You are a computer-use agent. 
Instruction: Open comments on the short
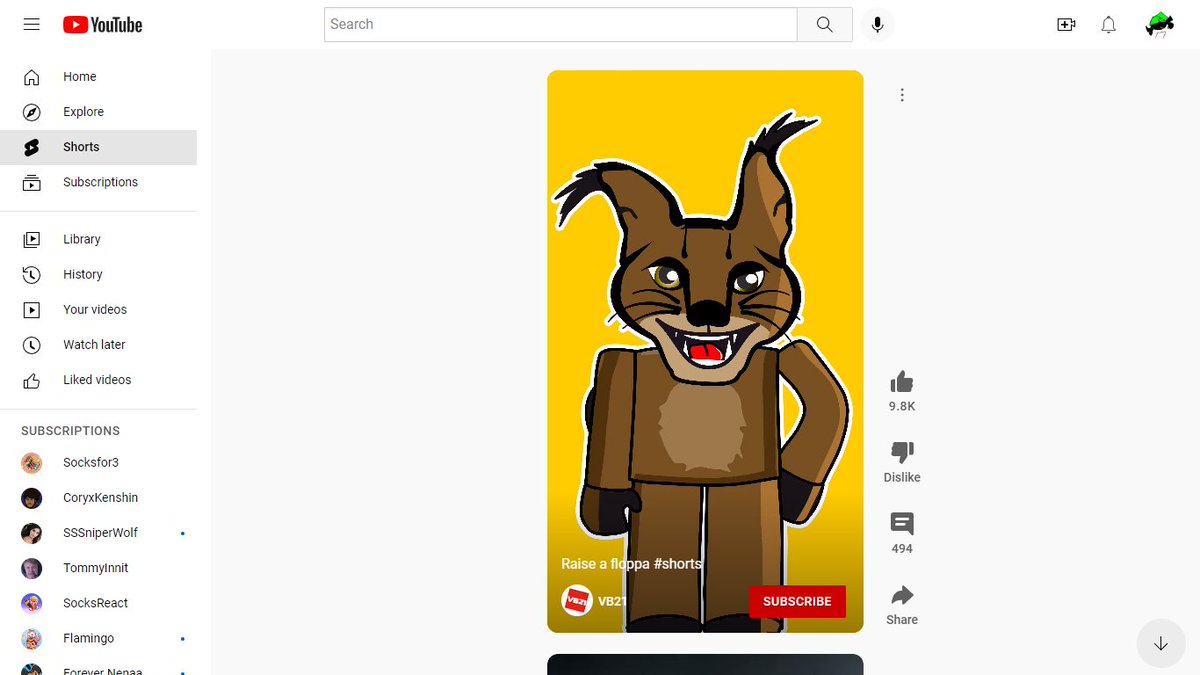902,524
